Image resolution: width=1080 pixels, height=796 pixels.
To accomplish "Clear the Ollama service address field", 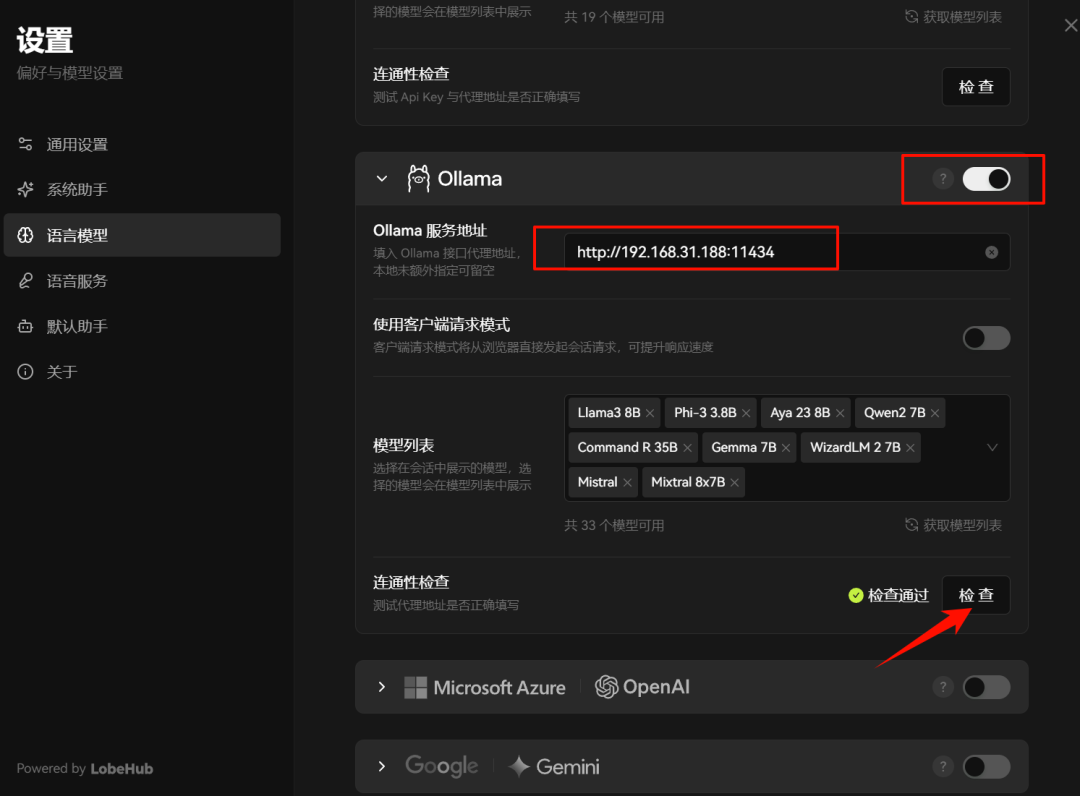I will (x=991, y=252).
